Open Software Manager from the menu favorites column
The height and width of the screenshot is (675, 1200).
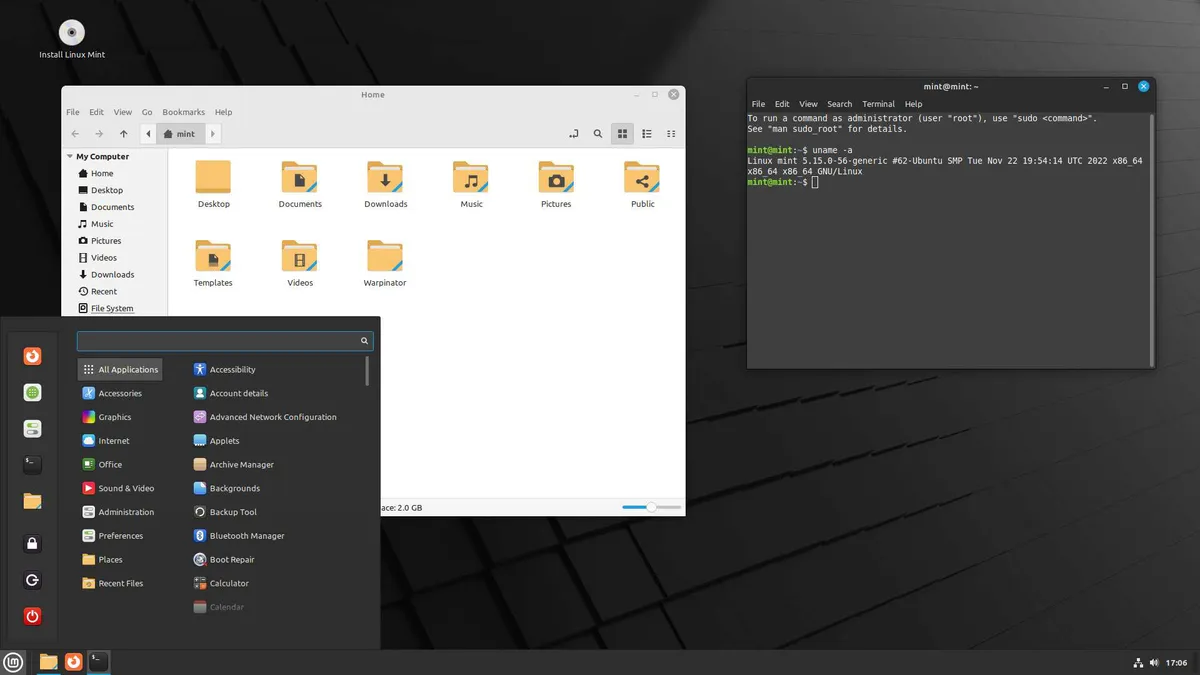click(32, 393)
